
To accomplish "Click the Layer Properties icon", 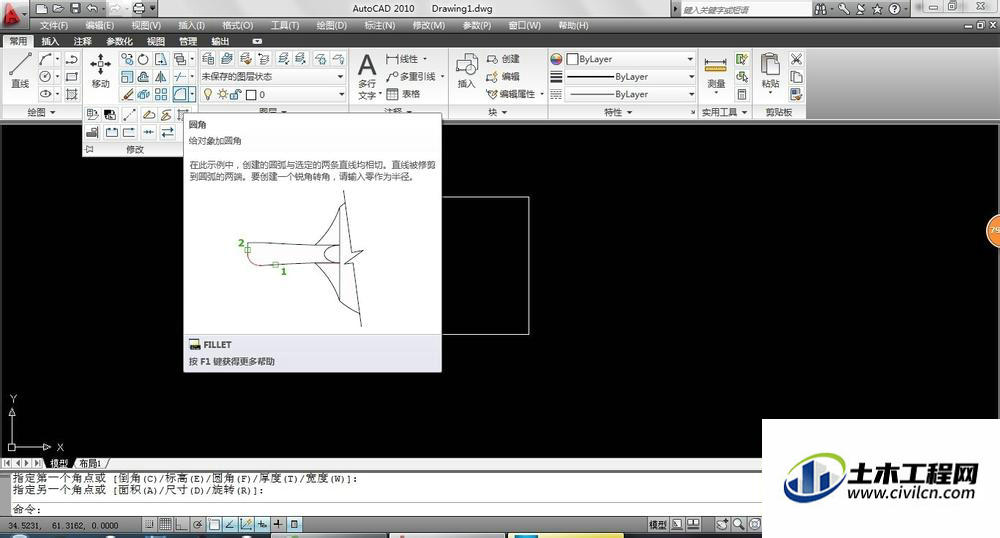I will tap(208, 59).
